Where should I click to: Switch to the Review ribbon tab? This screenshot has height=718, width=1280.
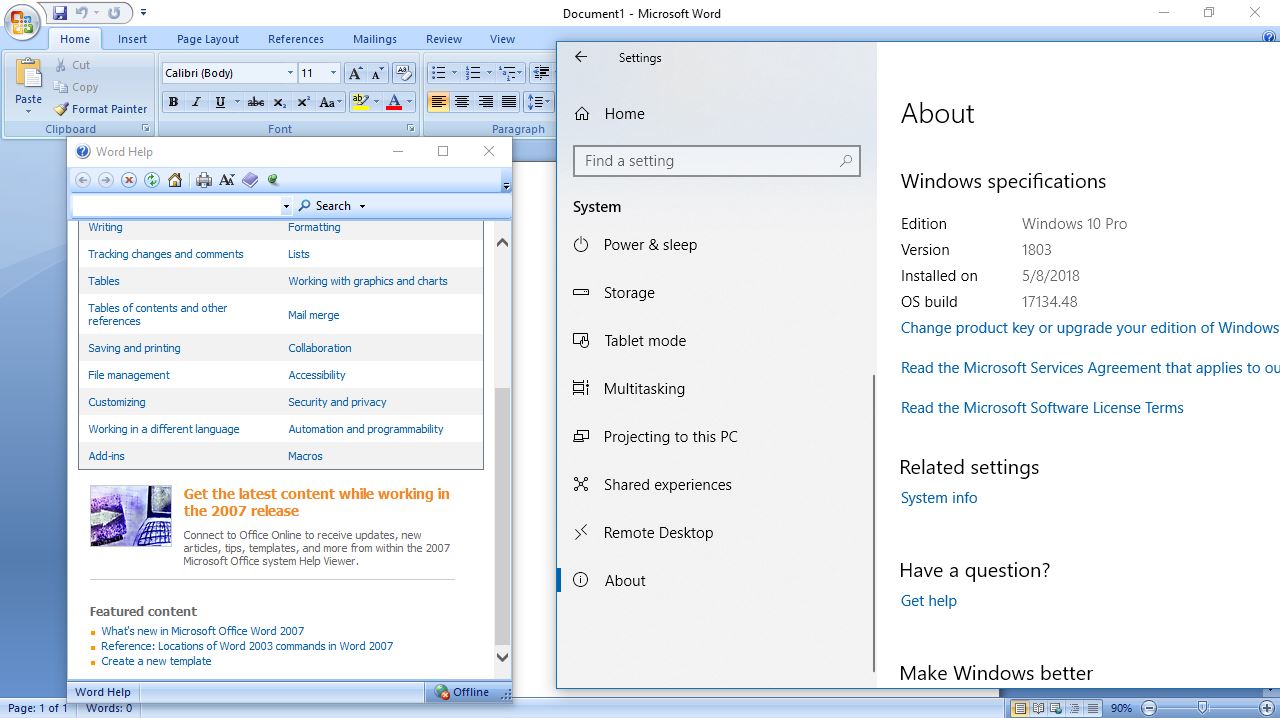(x=443, y=39)
